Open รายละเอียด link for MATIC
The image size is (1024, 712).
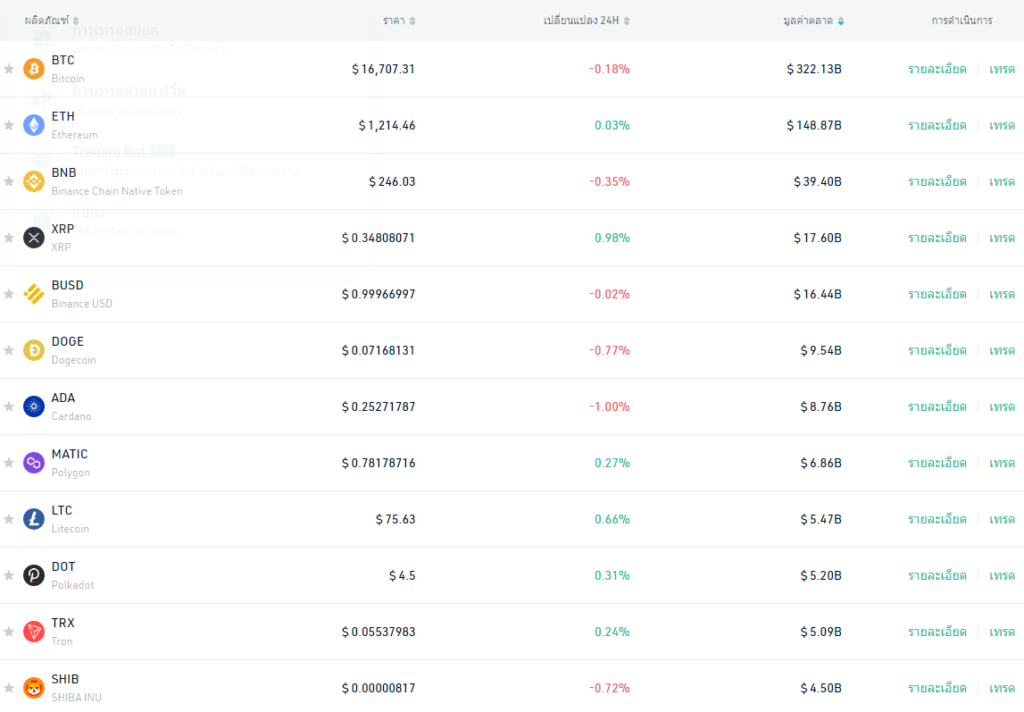pos(937,462)
